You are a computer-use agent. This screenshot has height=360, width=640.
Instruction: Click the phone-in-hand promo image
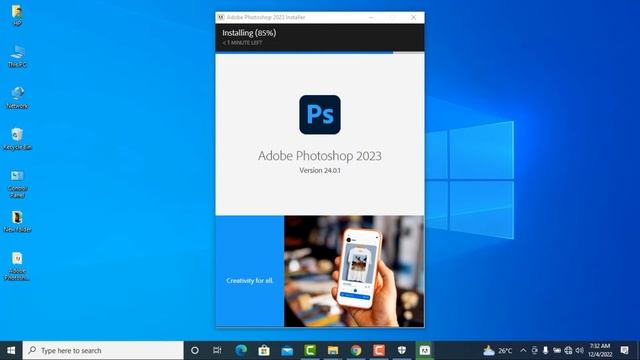tap(354, 271)
